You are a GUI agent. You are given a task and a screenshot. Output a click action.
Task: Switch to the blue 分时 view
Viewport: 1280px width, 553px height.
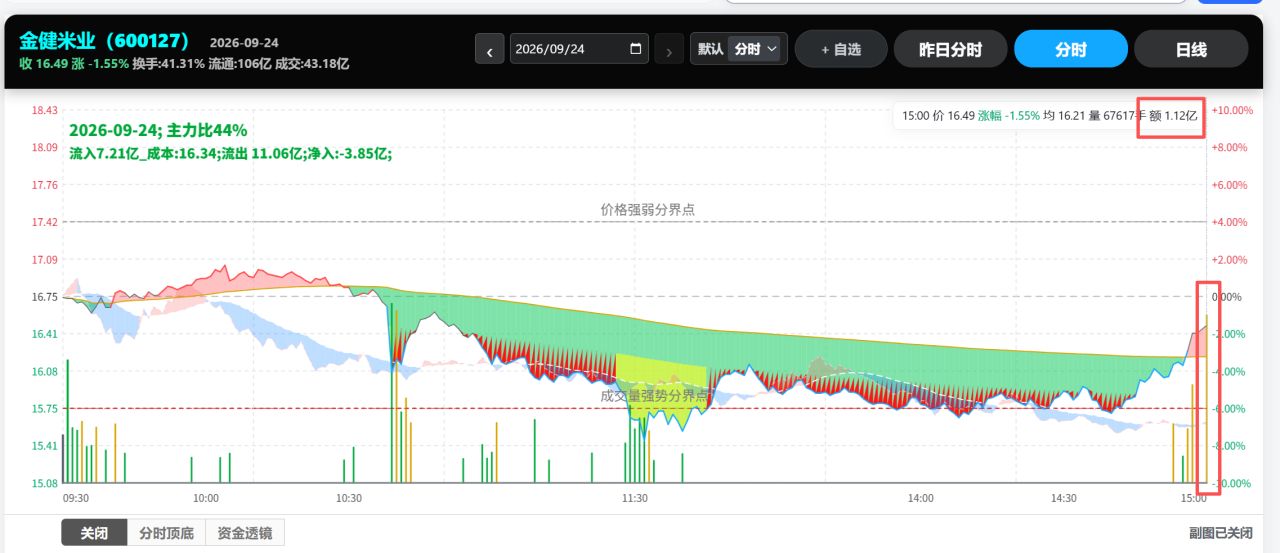[x=1071, y=49]
